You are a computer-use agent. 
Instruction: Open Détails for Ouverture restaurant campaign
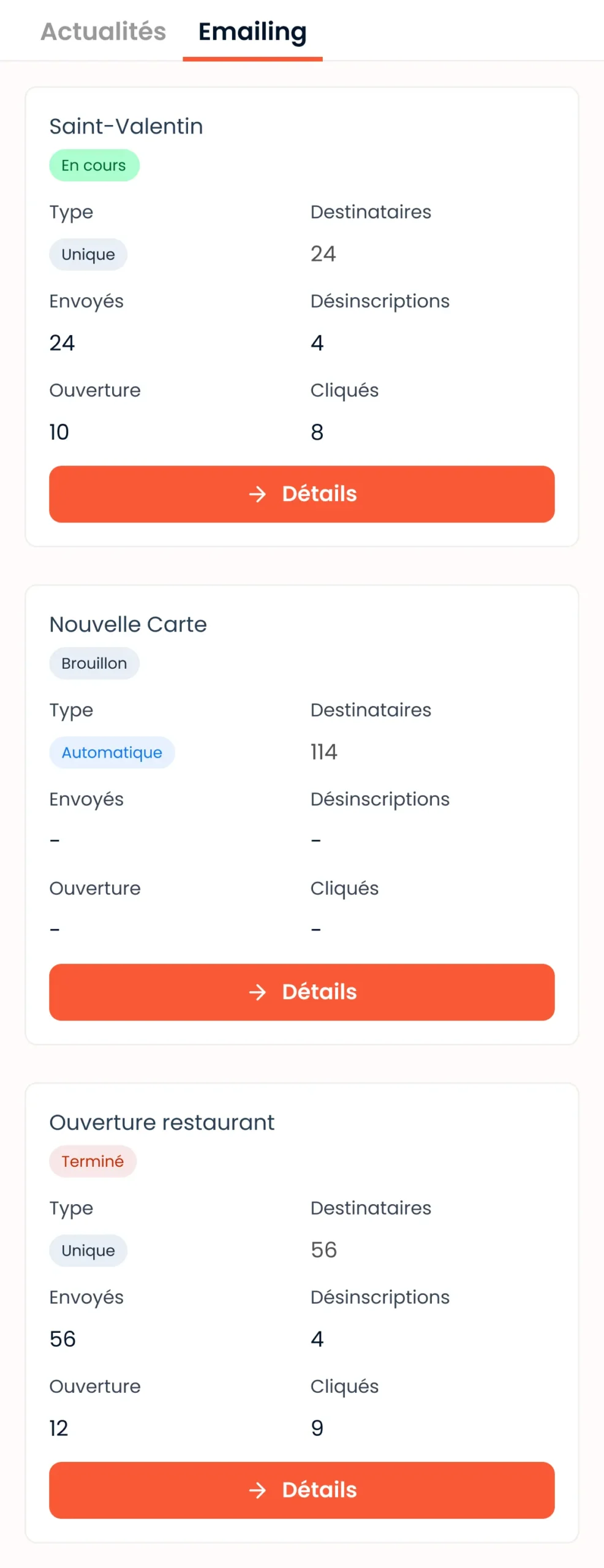pos(301,1490)
